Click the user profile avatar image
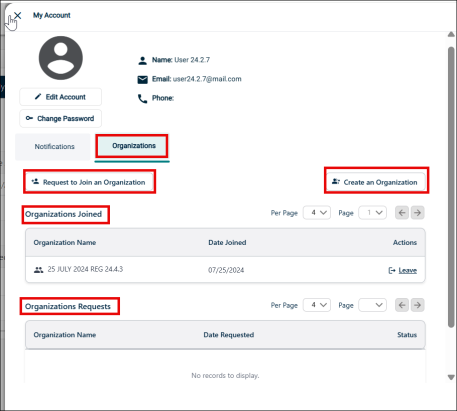This screenshot has height=411, width=457. pyautogui.click(x=61, y=58)
